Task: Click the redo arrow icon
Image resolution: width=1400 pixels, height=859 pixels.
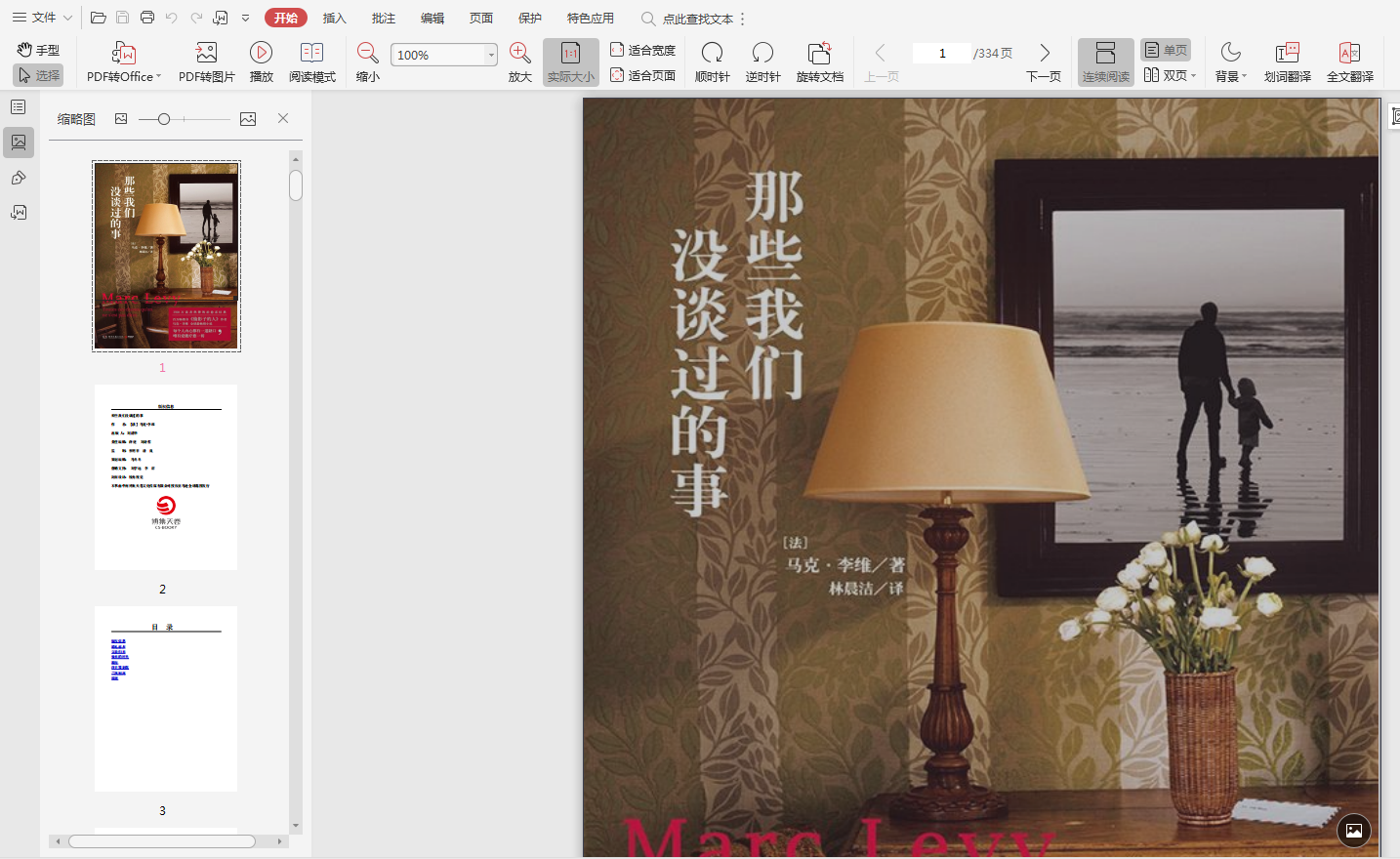Action: (x=196, y=18)
